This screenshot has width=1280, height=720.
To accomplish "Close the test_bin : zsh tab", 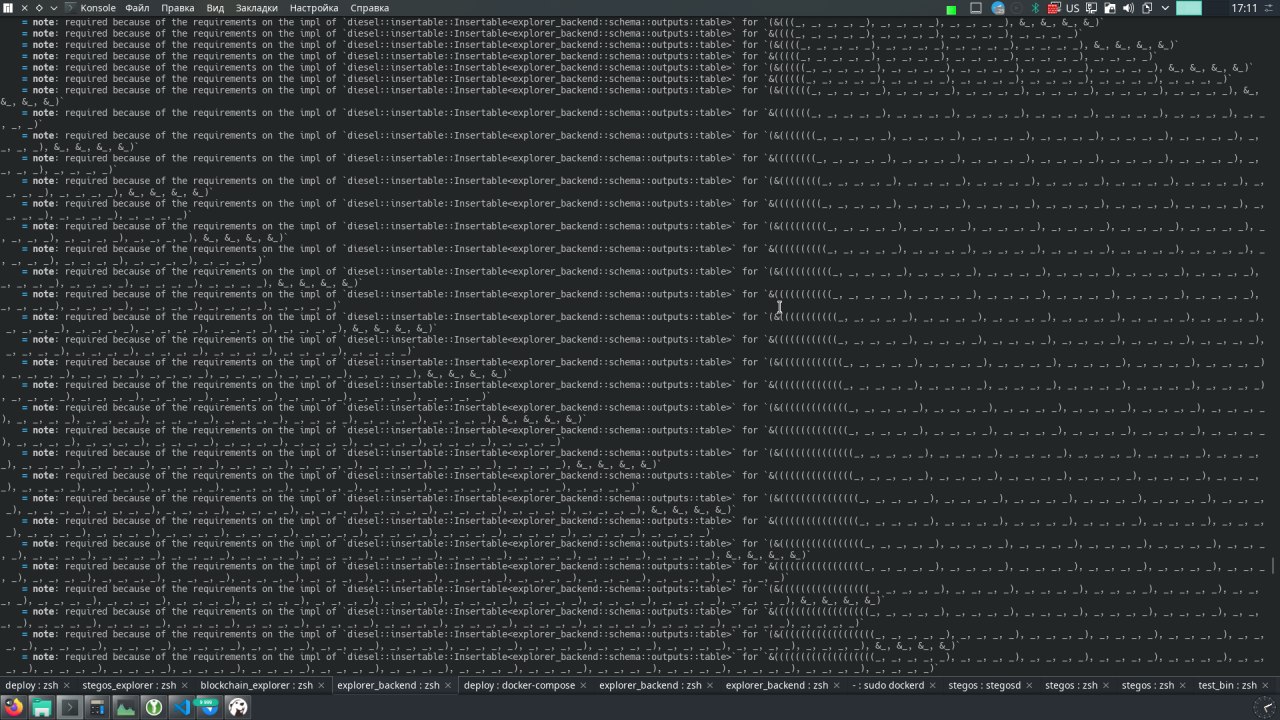I will point(1265,685).
